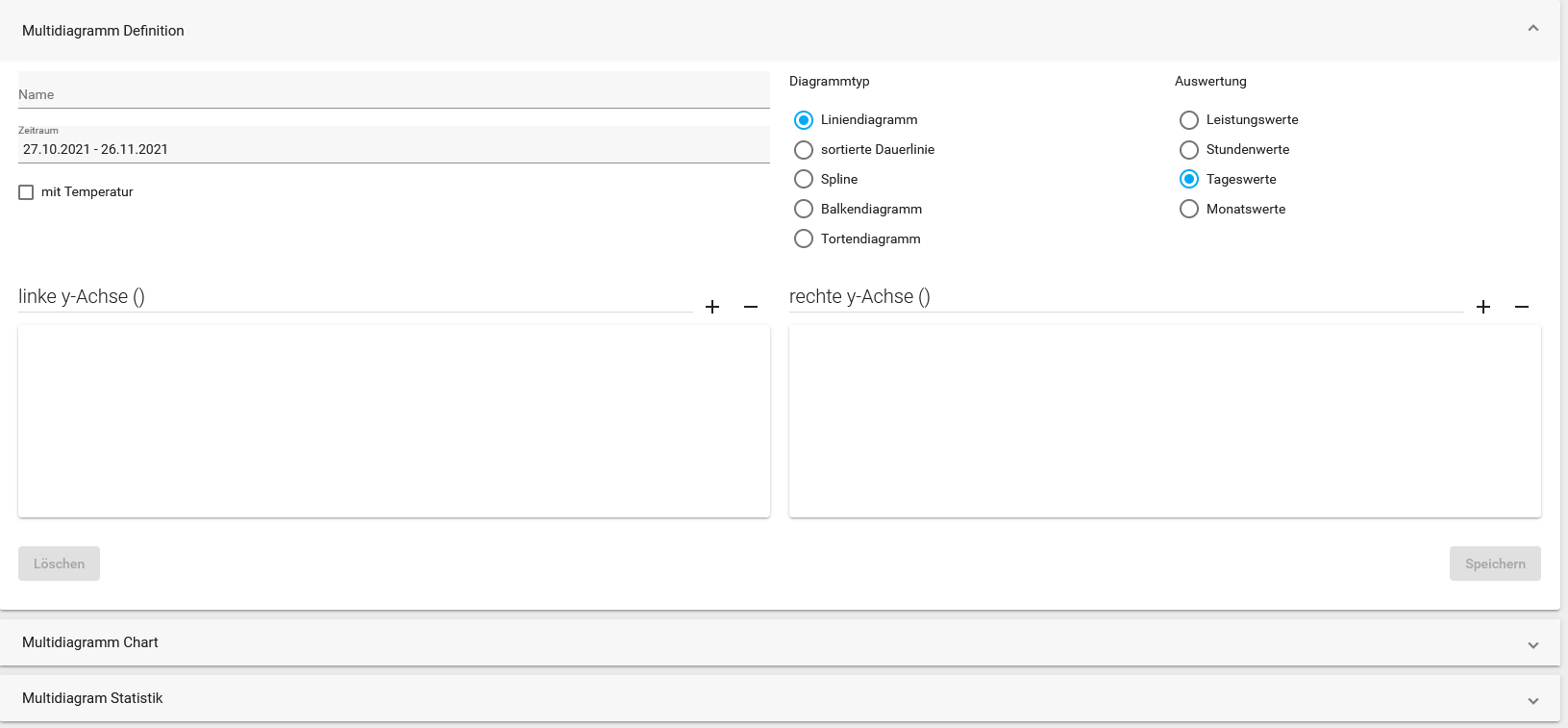Select Monatswerte evaluation
Image resolution: width=1568 pixels, height=728 pixels.
coord(1189,210)
